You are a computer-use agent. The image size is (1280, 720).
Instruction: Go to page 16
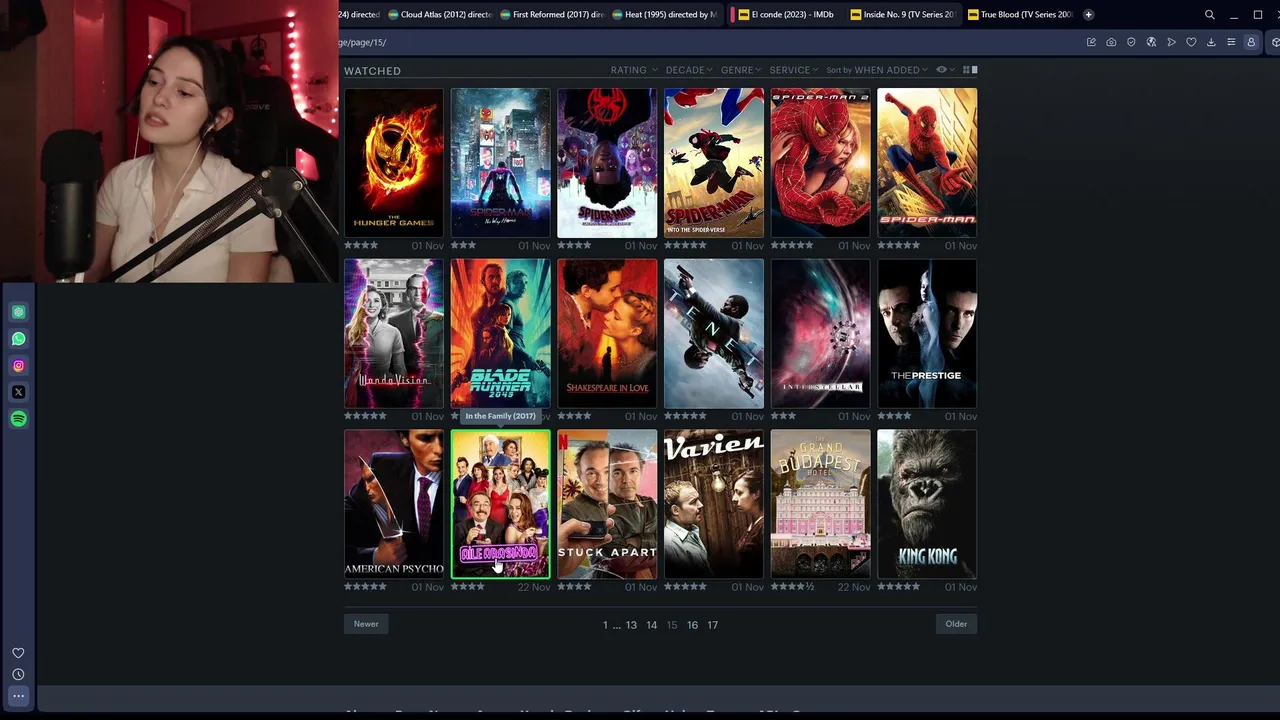tap(692, 625)
